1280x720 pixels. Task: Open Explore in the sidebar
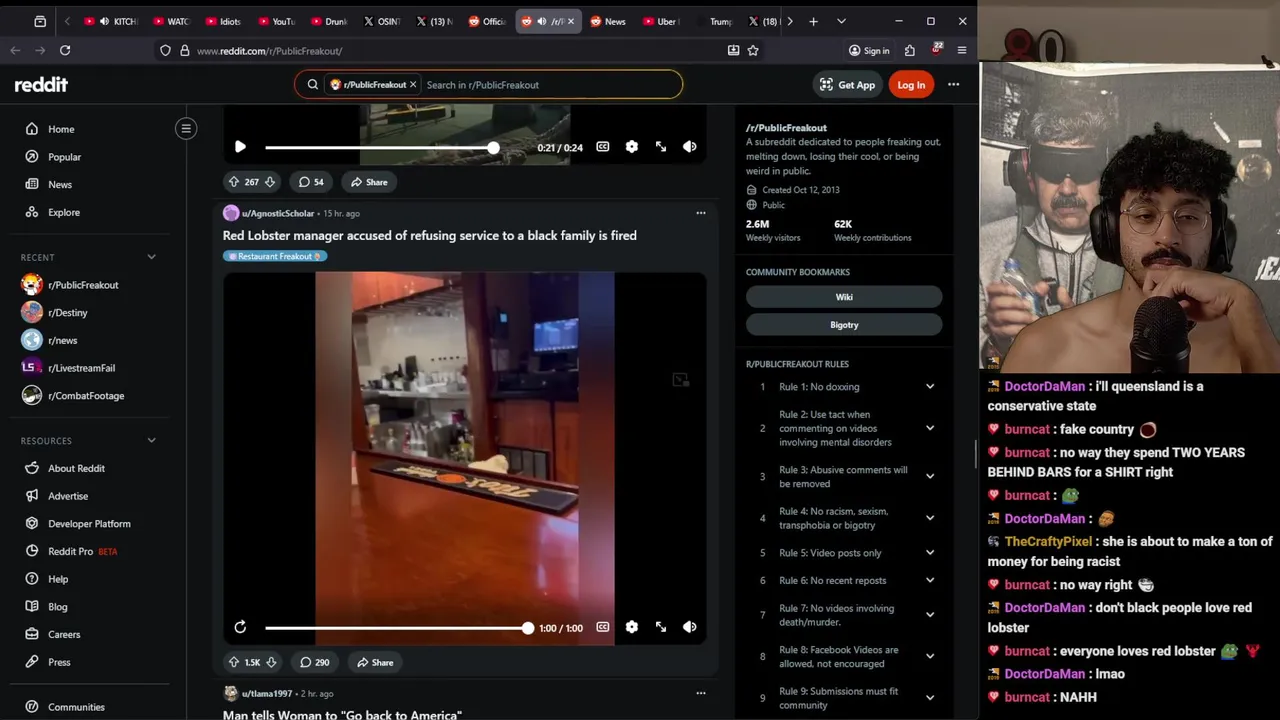pos(64,212)
